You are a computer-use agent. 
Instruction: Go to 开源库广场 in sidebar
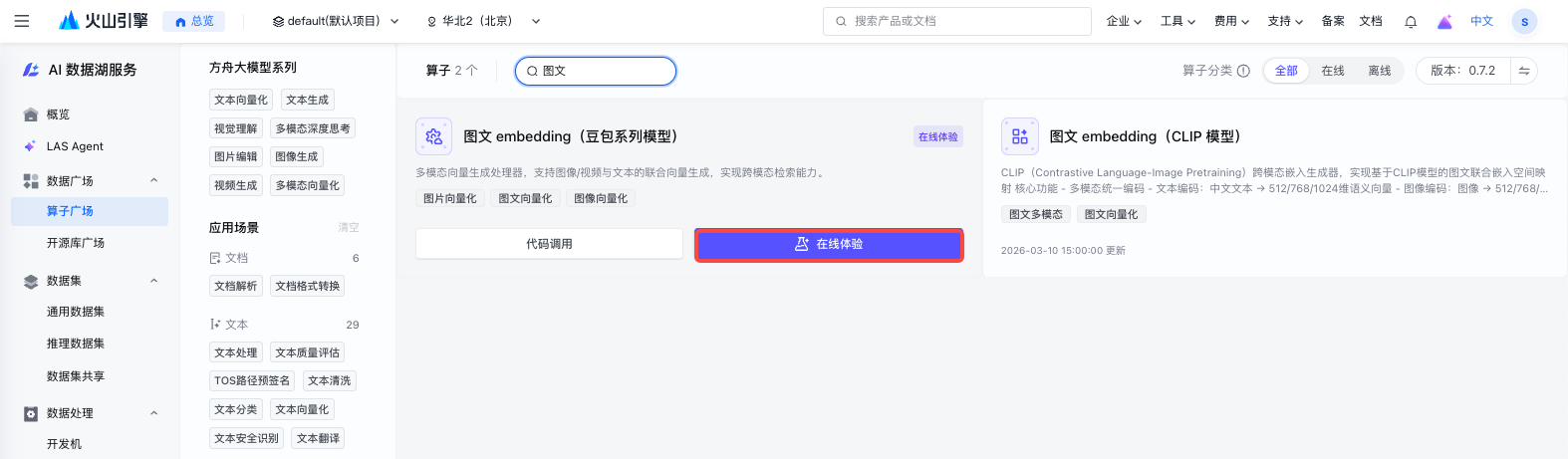(76, 243)
